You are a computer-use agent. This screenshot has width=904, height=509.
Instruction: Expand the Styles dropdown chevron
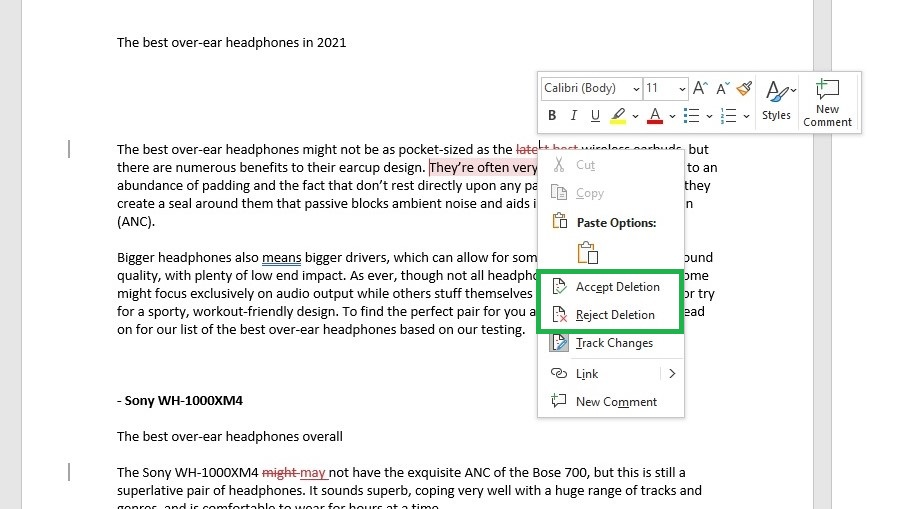pyautogui.click(x=793, y=91)
